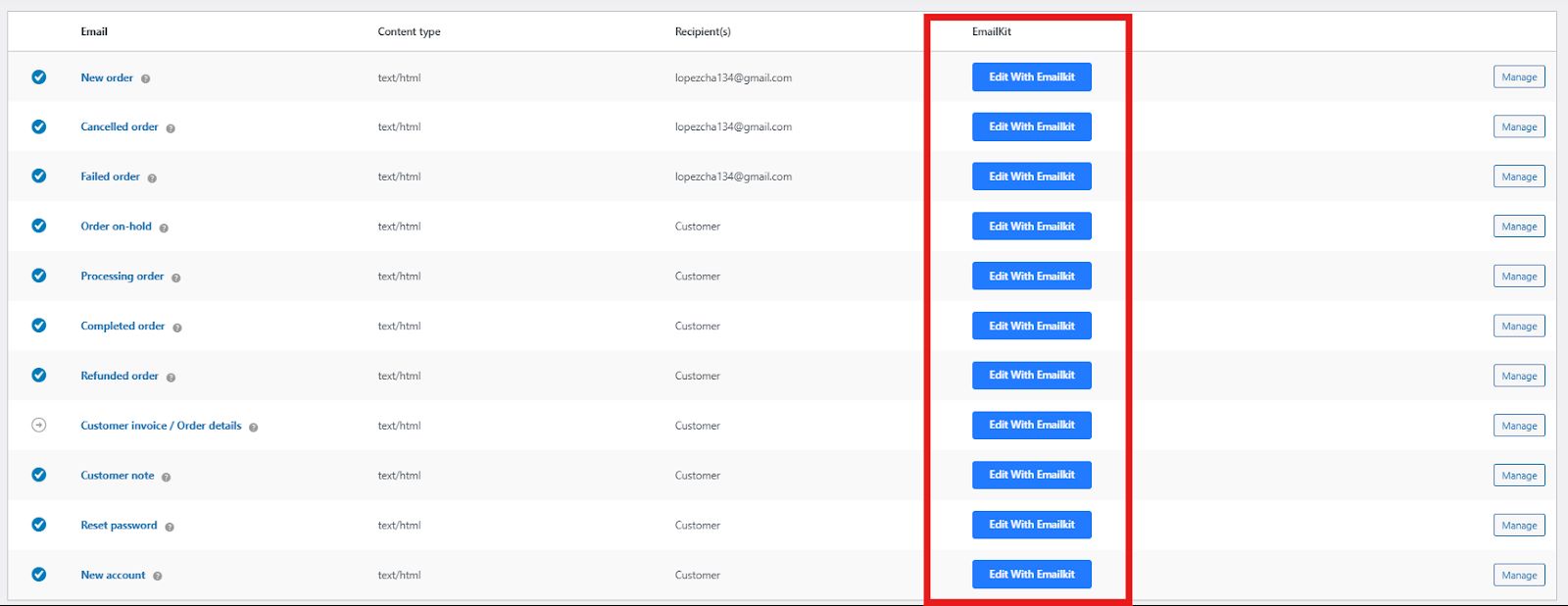The width and height of the screenshot is (1568, 606).
Task: Click the enabled checkmark for Reset password
Action: 39,525
